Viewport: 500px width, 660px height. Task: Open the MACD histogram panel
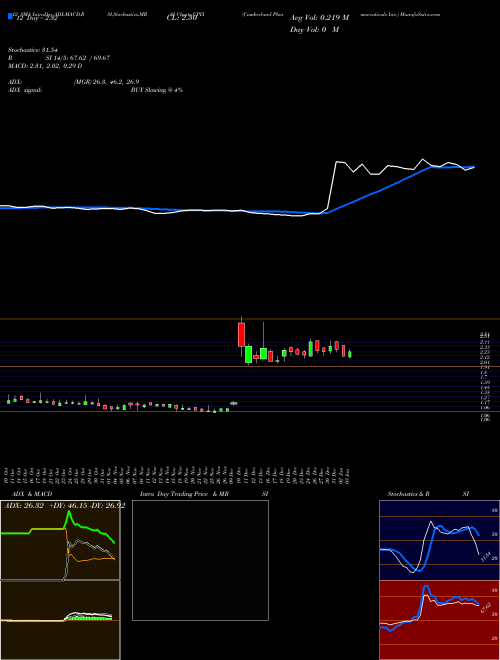click(60, 620)
